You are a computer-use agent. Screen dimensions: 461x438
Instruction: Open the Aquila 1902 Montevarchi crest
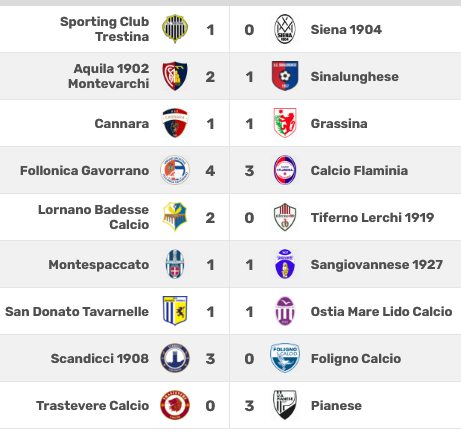coord(175,76)
